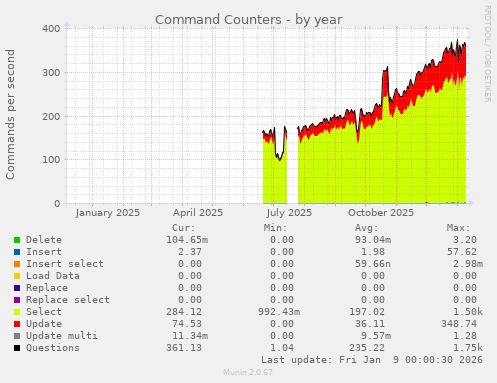Click the 'October 2025' axis label

click(x=381, y=213)
